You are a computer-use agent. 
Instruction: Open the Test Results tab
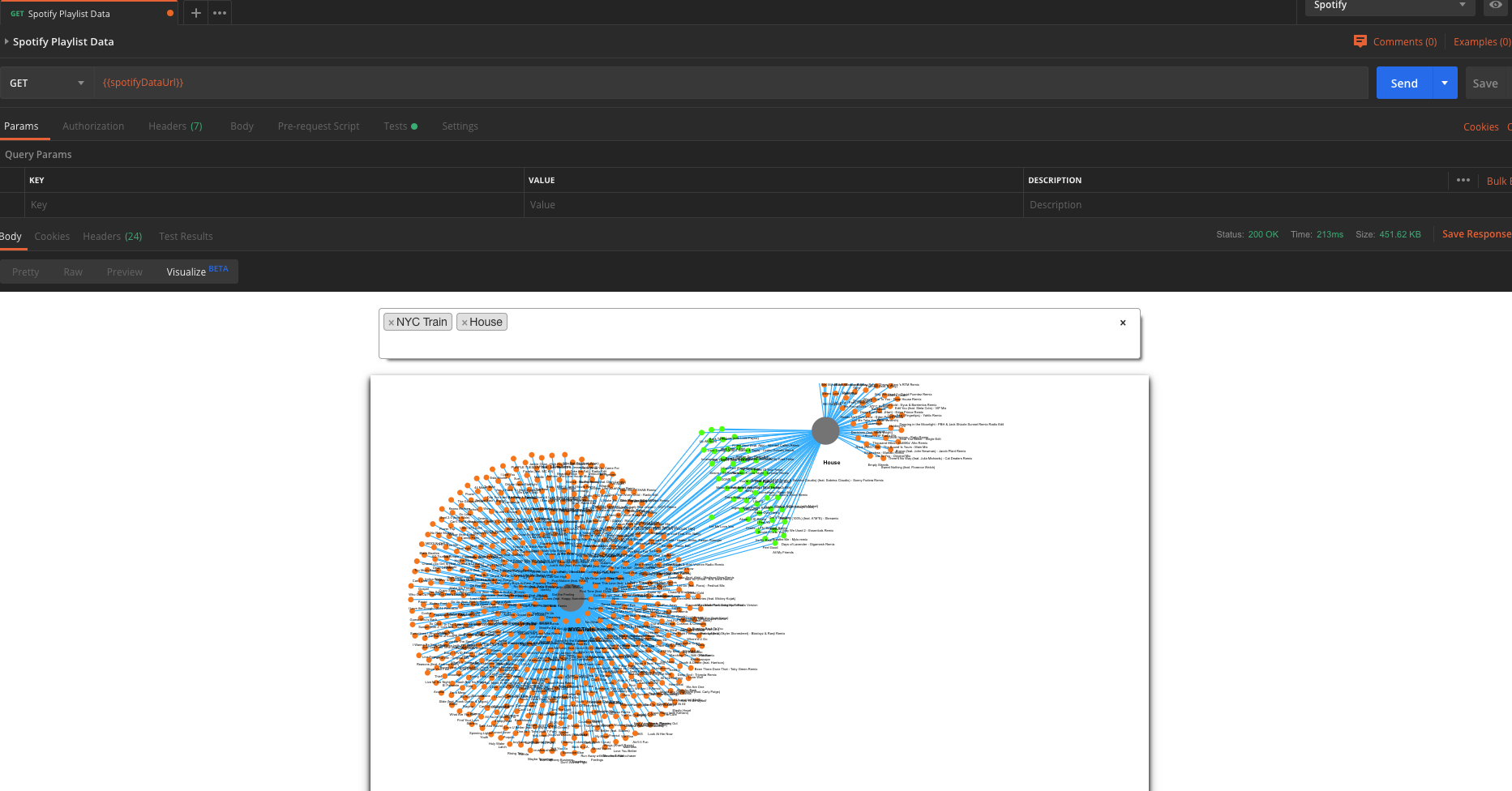point(186,236)
